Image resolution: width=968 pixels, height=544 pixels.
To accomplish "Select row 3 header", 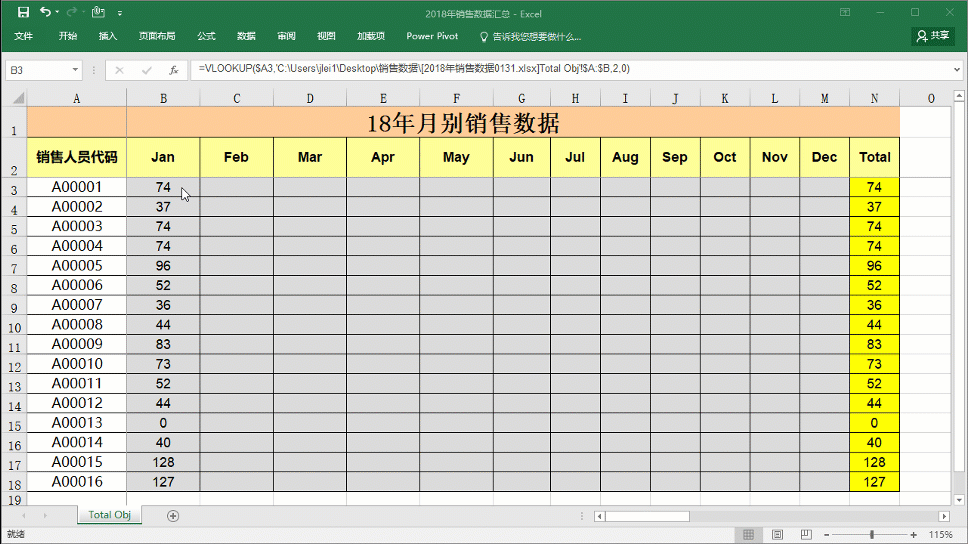I will pyautogui.click(x=14, y=189).
